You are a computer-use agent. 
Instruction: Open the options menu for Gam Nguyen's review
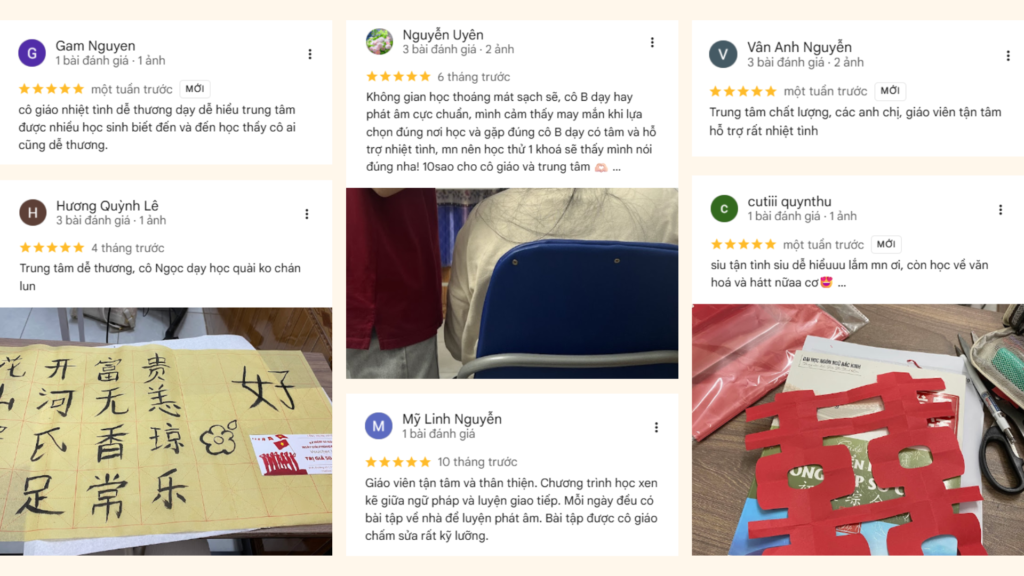coord(310,54)
